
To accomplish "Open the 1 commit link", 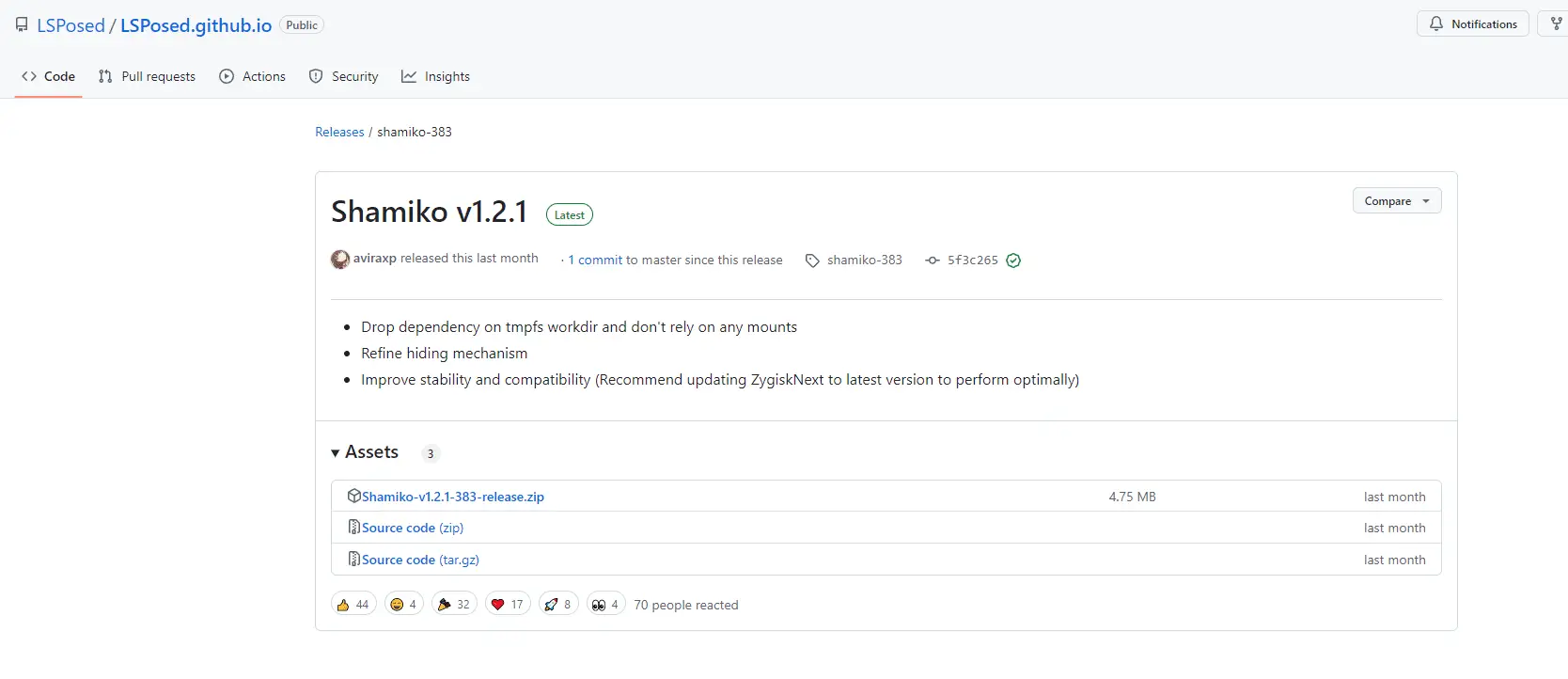I will [x=595, y=261].
